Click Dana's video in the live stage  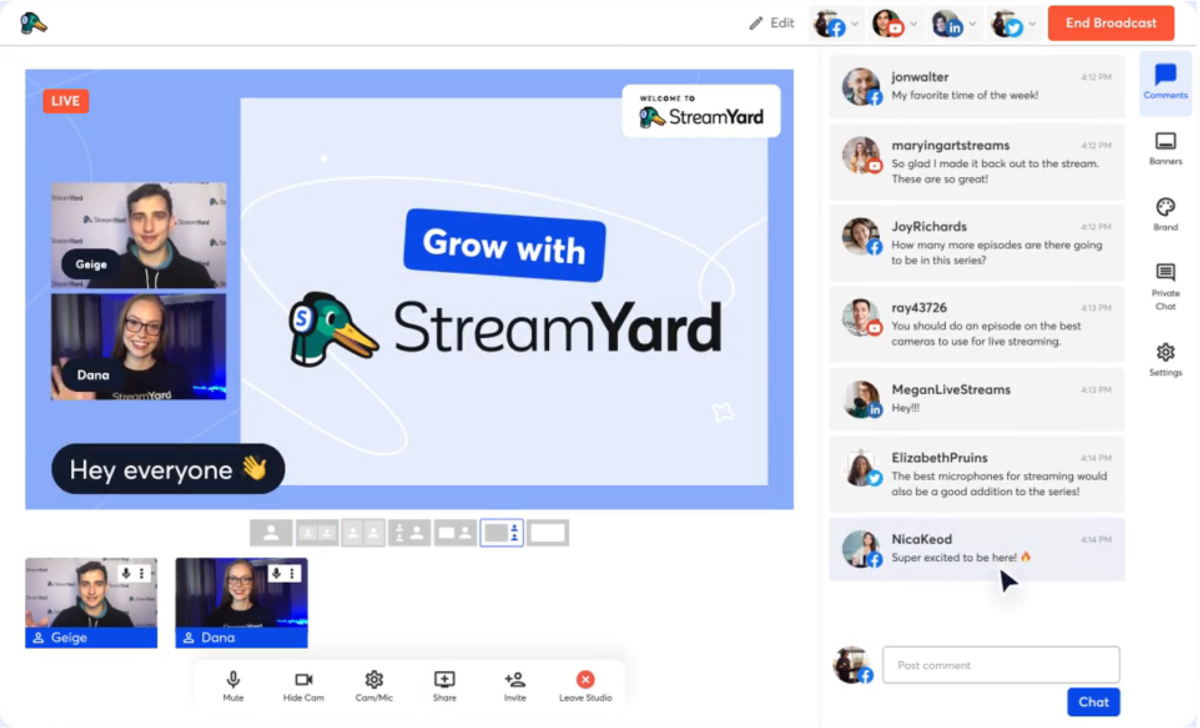[139, 347]
